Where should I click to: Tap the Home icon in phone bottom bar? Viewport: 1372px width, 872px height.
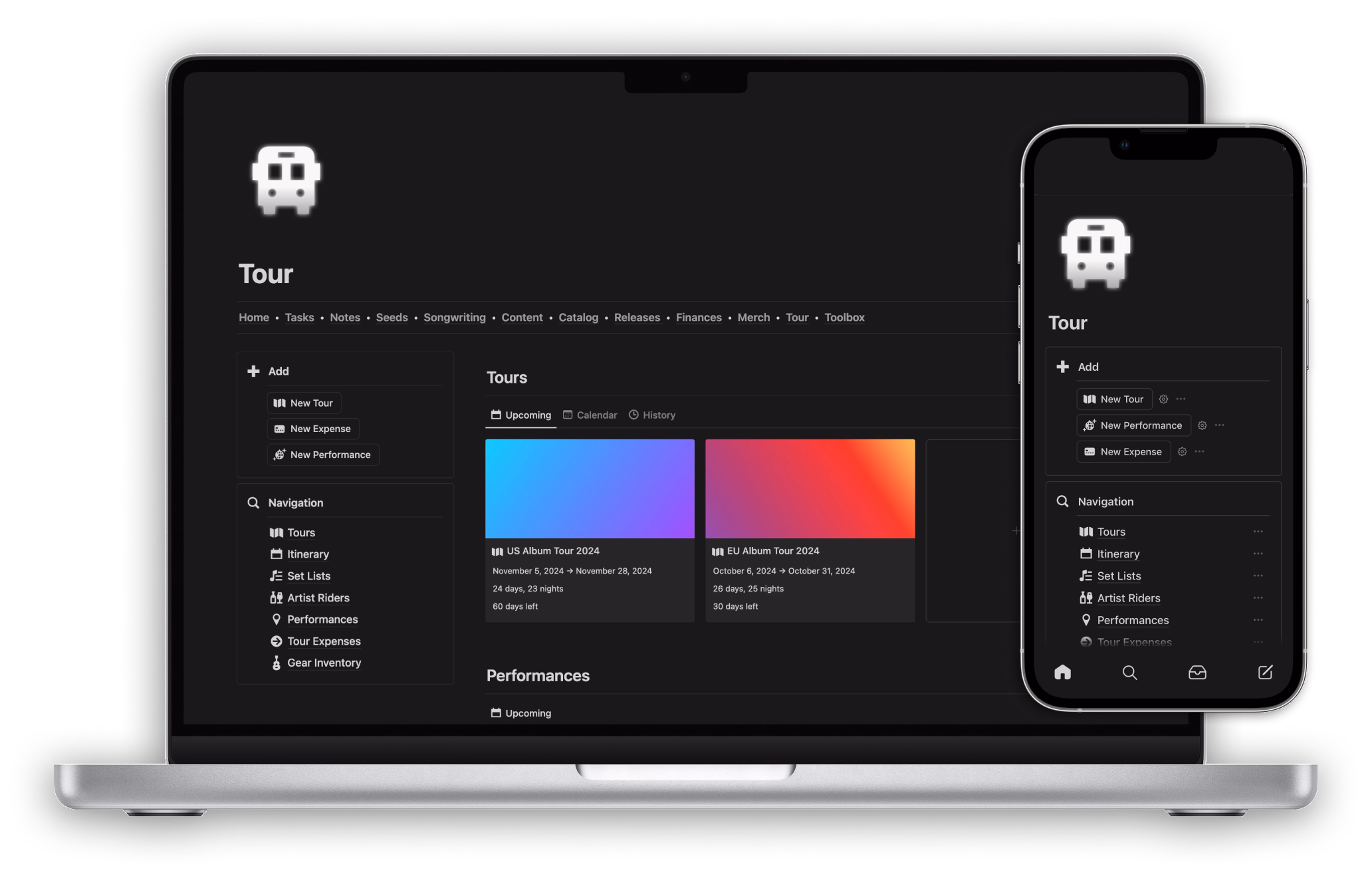[1062, 672]
